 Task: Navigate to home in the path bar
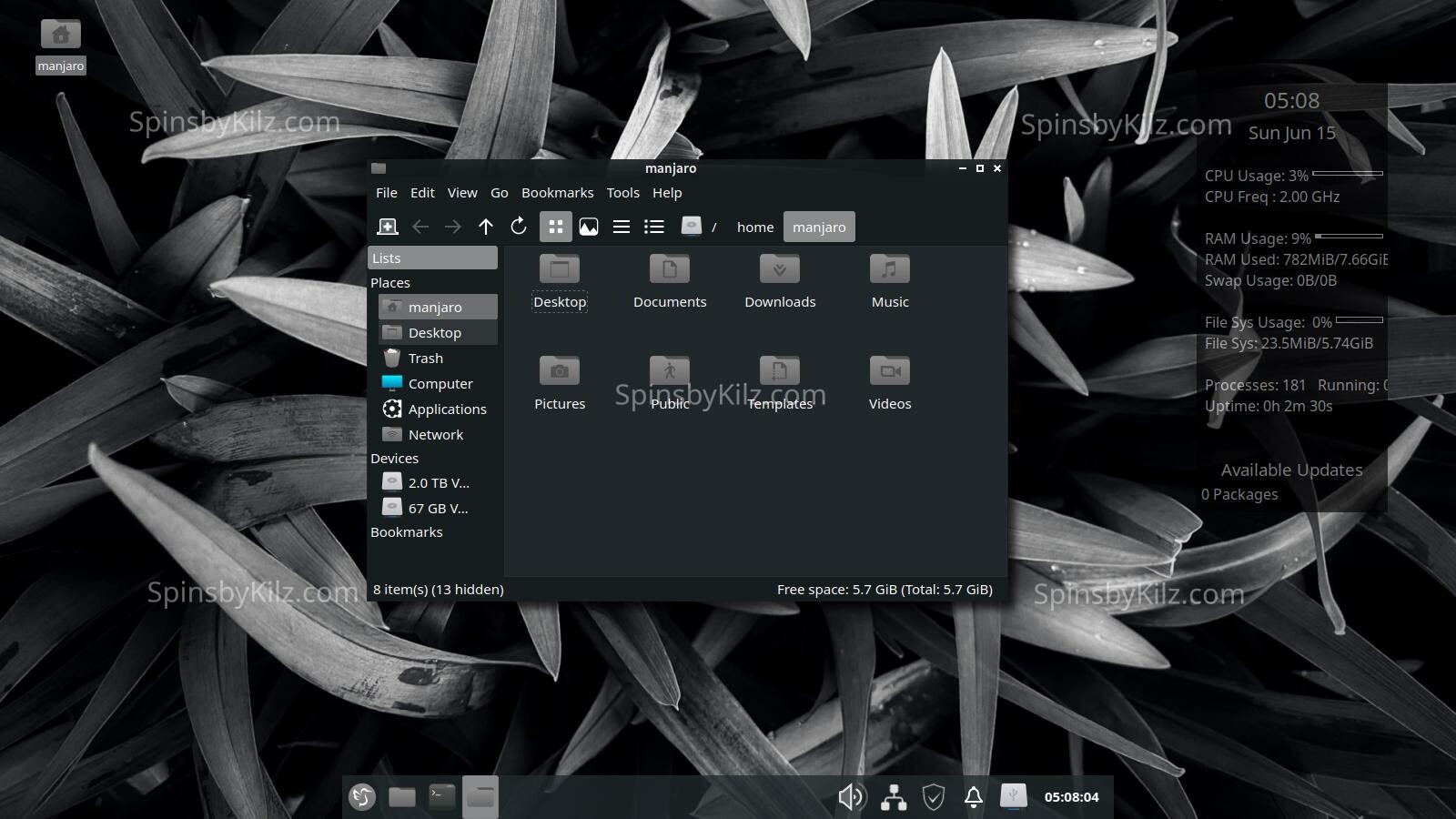tap(755, 227)
